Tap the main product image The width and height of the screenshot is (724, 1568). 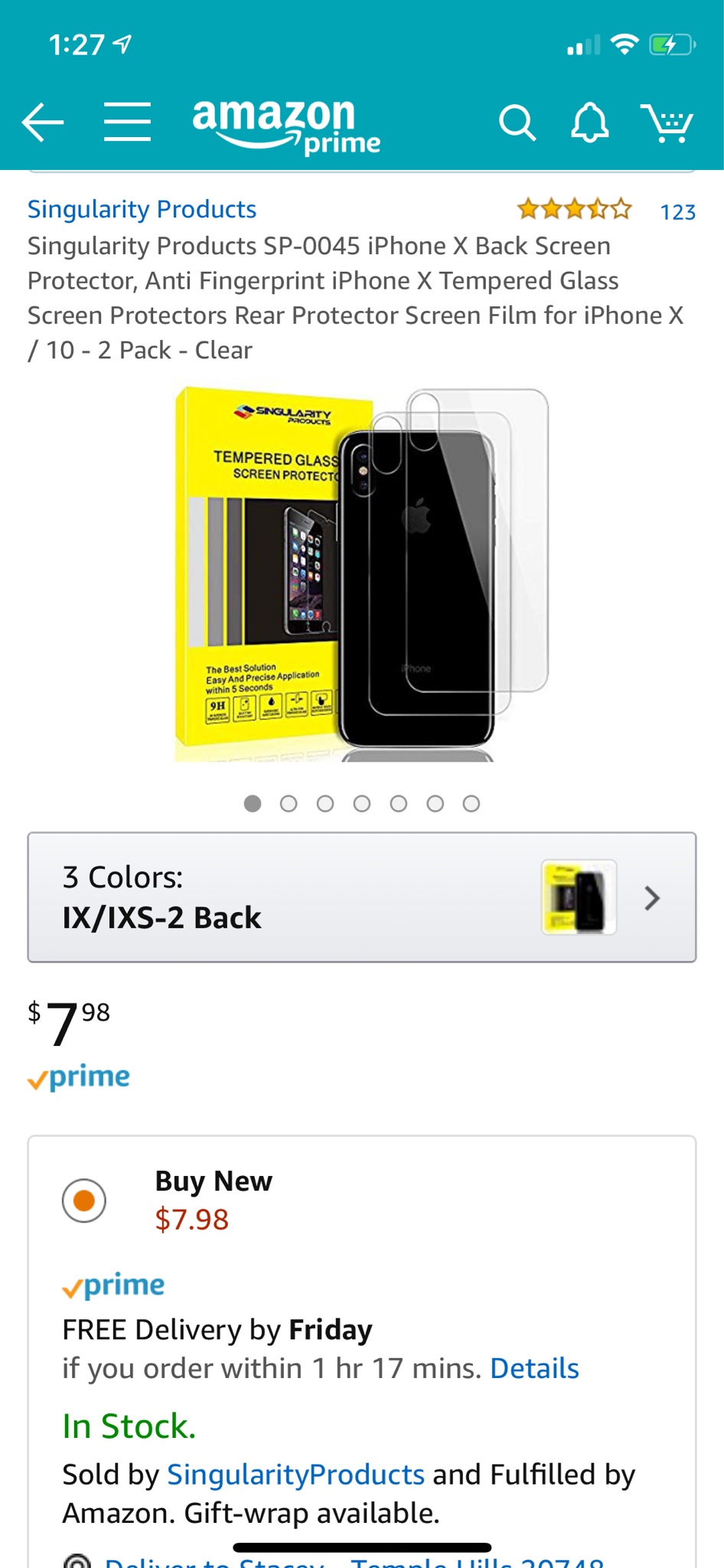point(362,575)
